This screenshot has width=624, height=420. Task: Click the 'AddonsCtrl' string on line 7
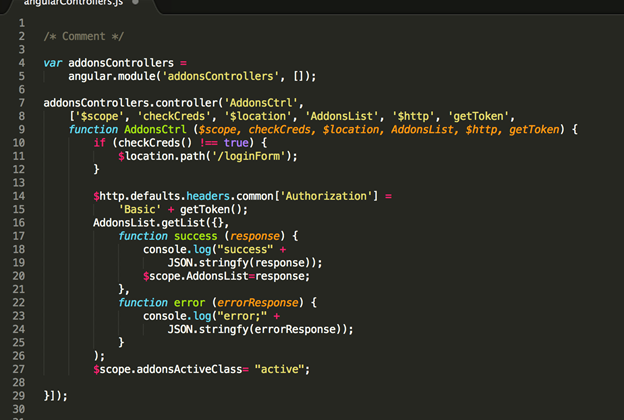click(261, 103)
